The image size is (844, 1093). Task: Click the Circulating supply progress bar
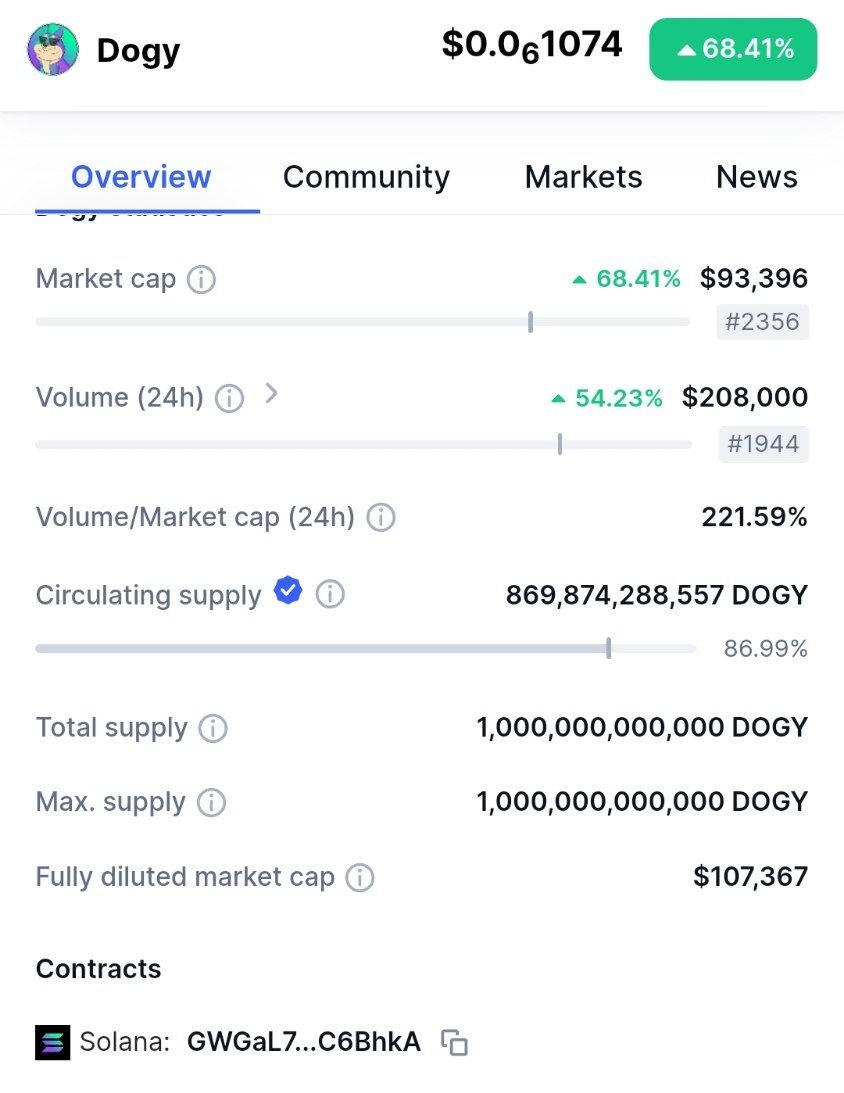tap(366, 649)
